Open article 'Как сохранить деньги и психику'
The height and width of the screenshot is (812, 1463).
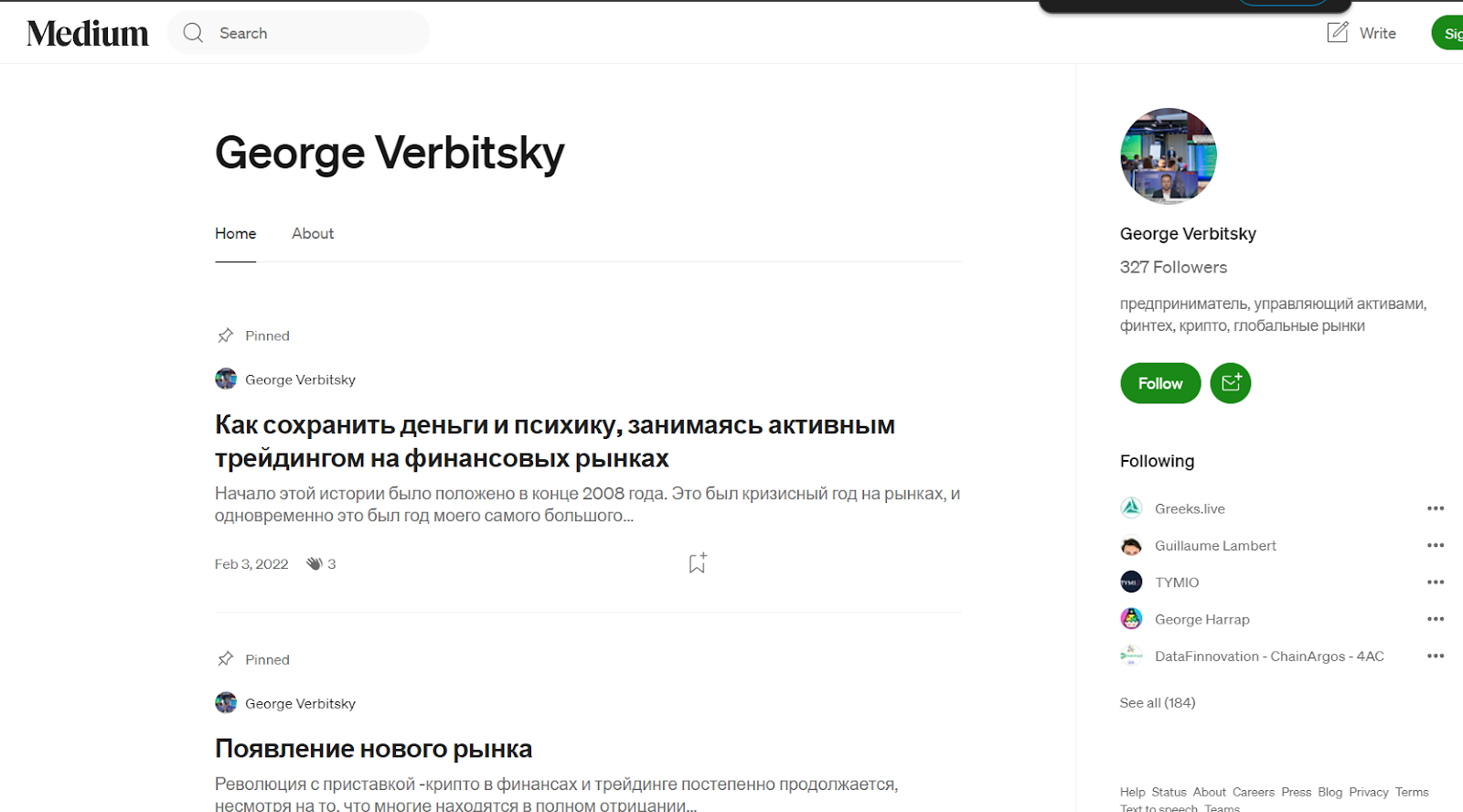point(555,441)
